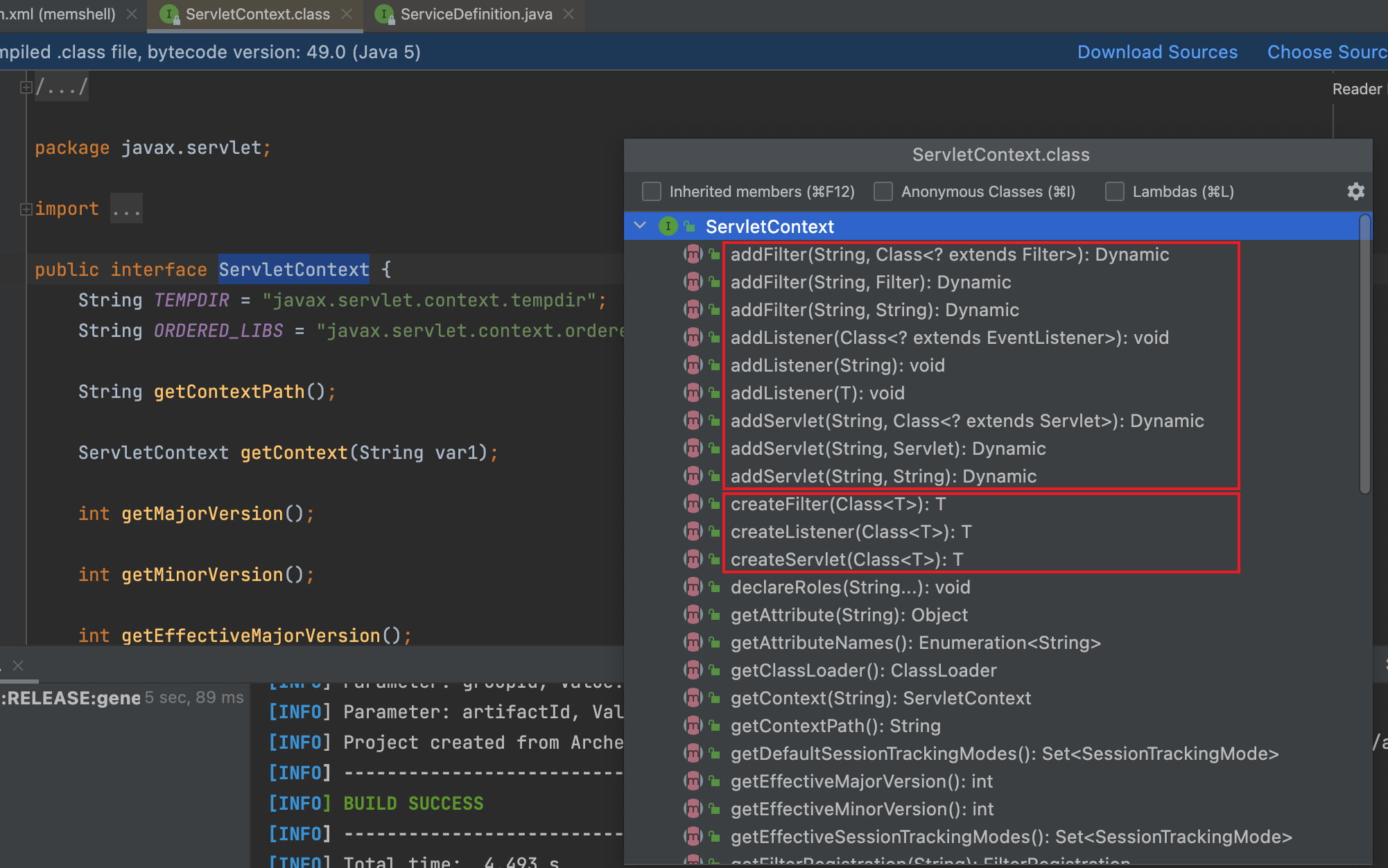
Task: Click method icon of addFilter(String, Filter)
Action: click(693, 282)
